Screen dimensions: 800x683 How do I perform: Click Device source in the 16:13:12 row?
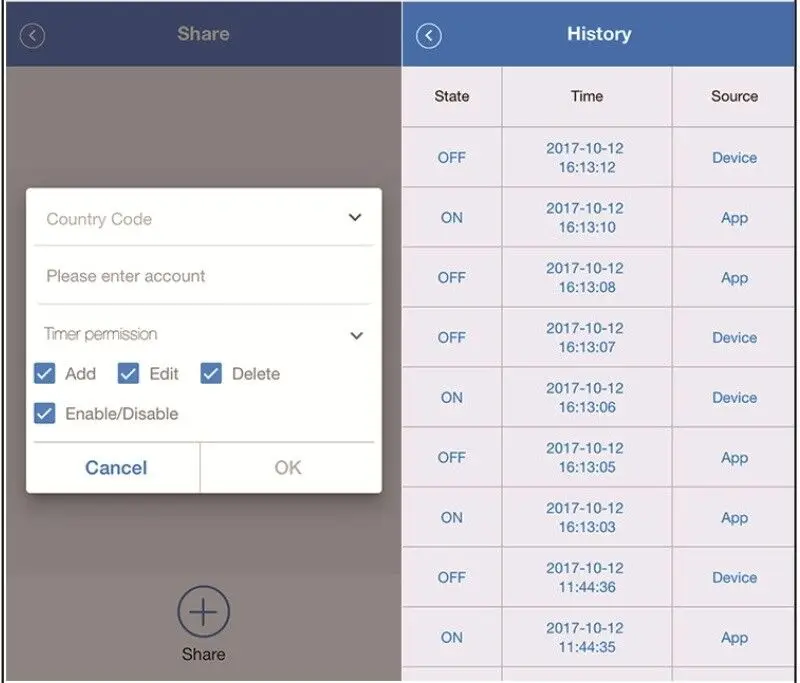734,158
